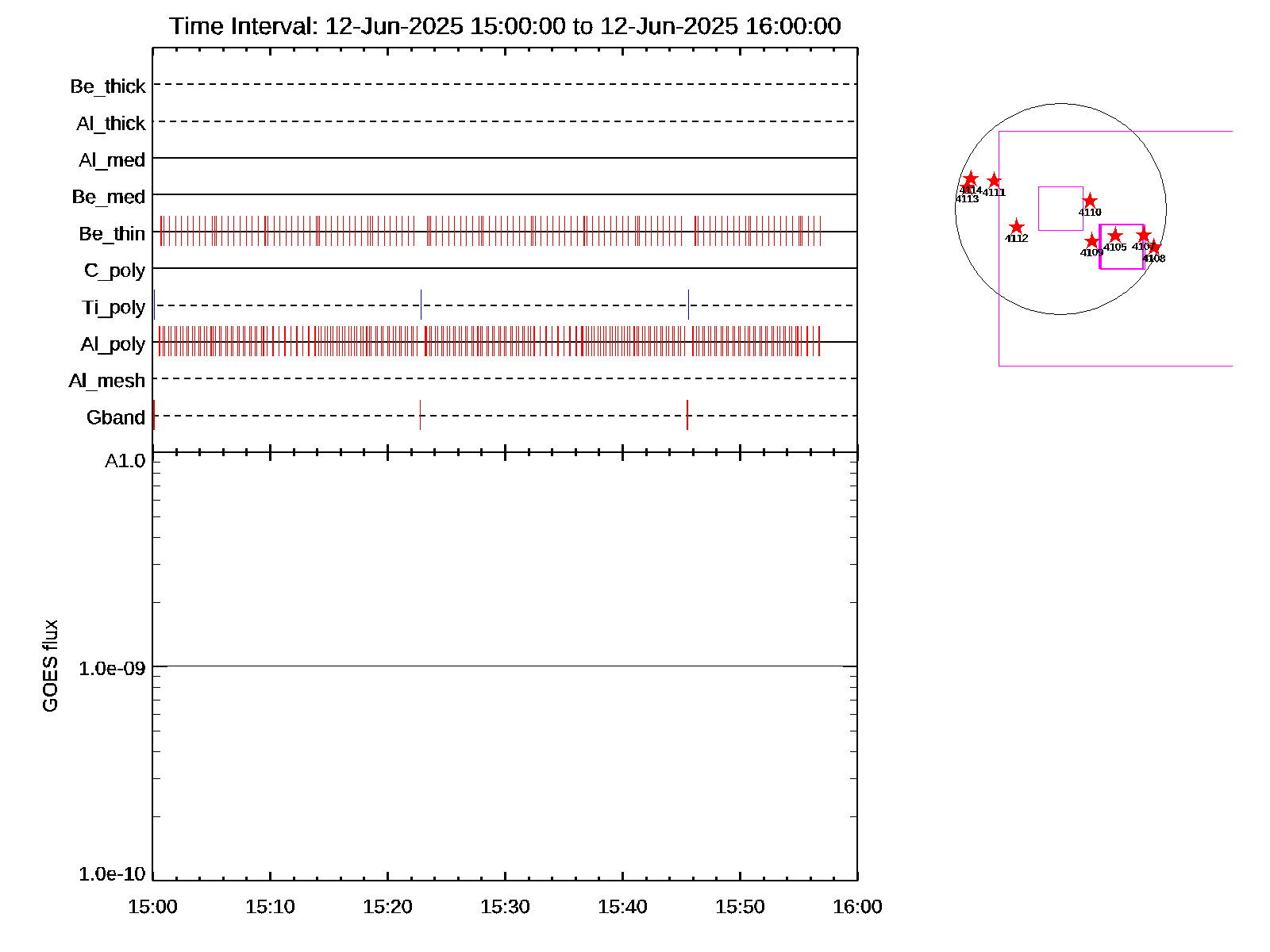Click the active region 4105 star
The image size is (1270, 952).
tap(1115, 236)
